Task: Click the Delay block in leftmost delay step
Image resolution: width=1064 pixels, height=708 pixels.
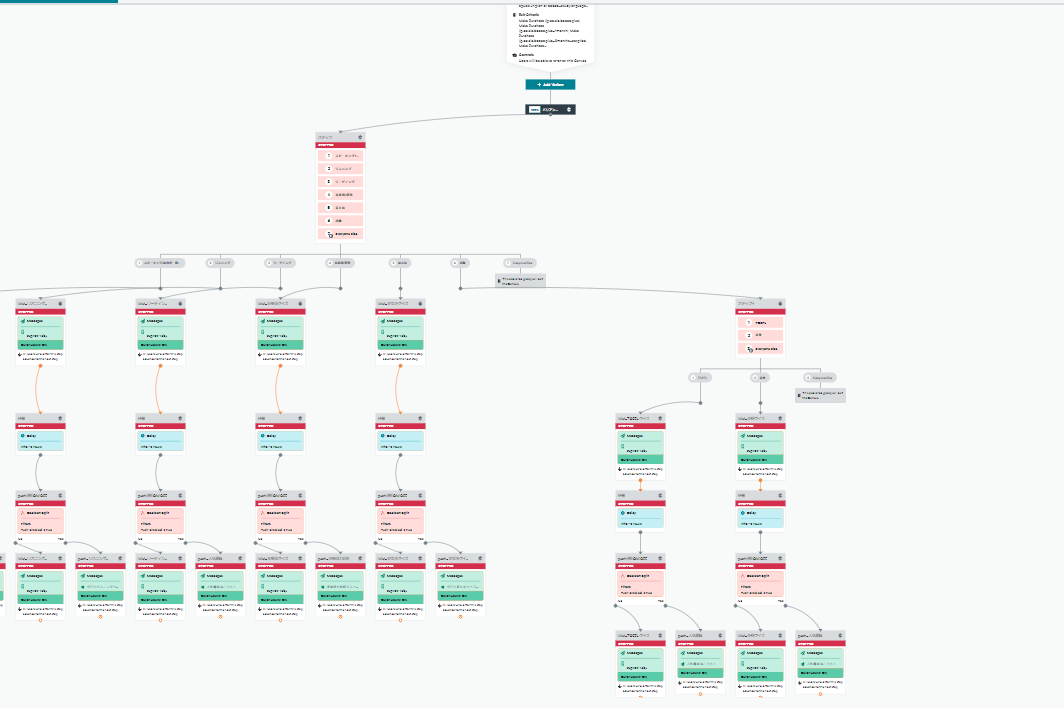Action: (x=40, y=438)
